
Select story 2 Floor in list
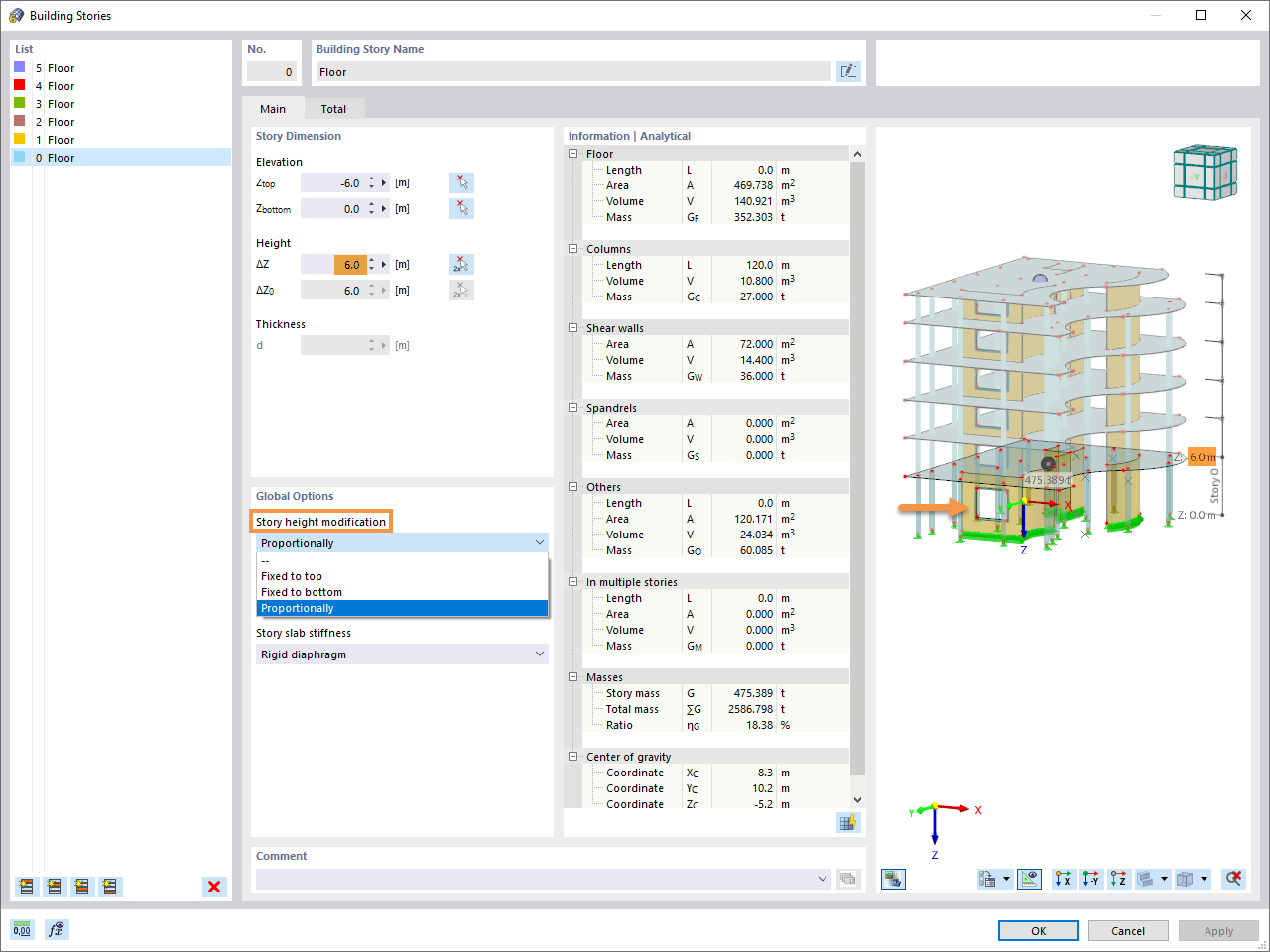(x=121, y=122)
